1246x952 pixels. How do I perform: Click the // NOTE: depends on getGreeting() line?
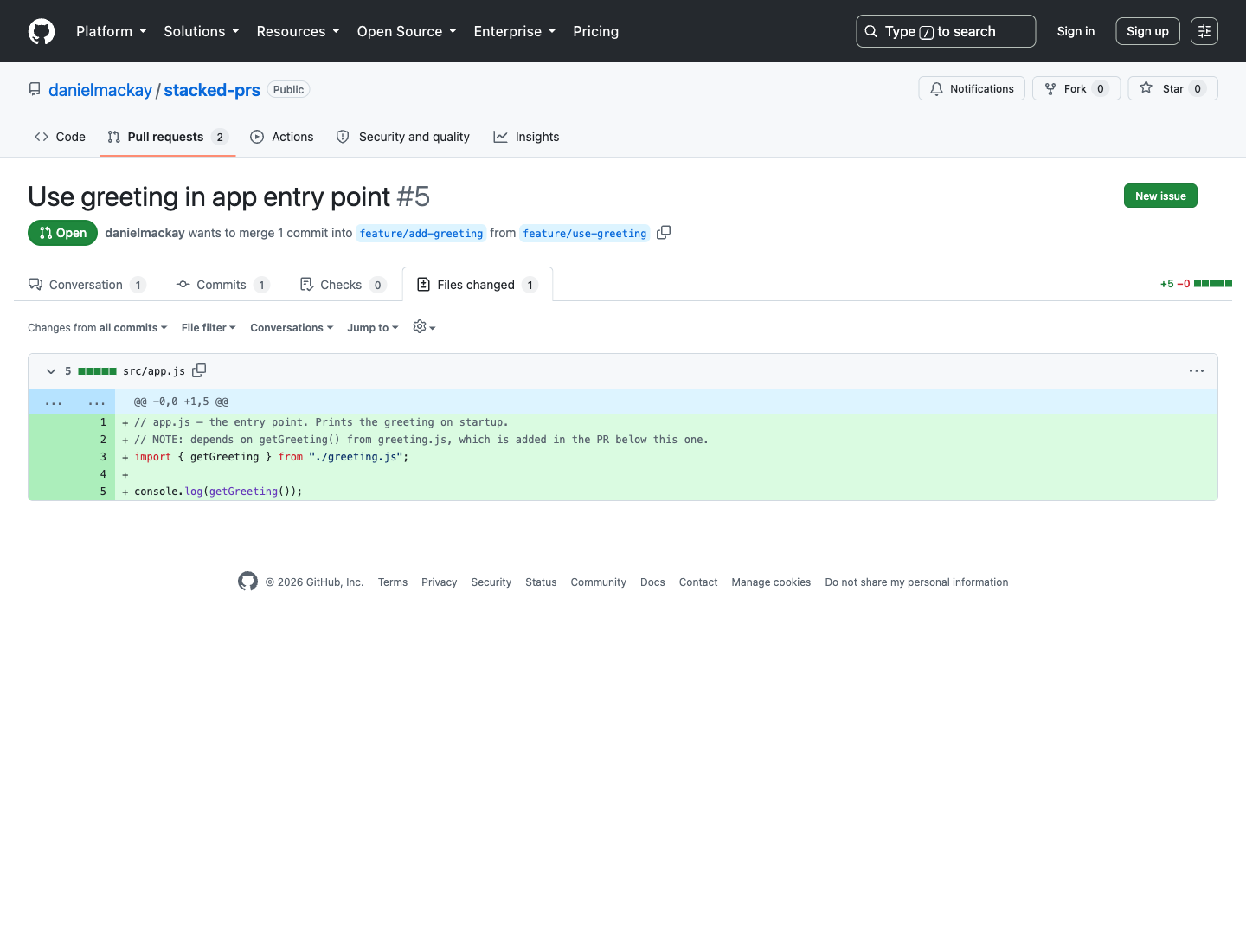pyautogui.click(x=666, y=440)
